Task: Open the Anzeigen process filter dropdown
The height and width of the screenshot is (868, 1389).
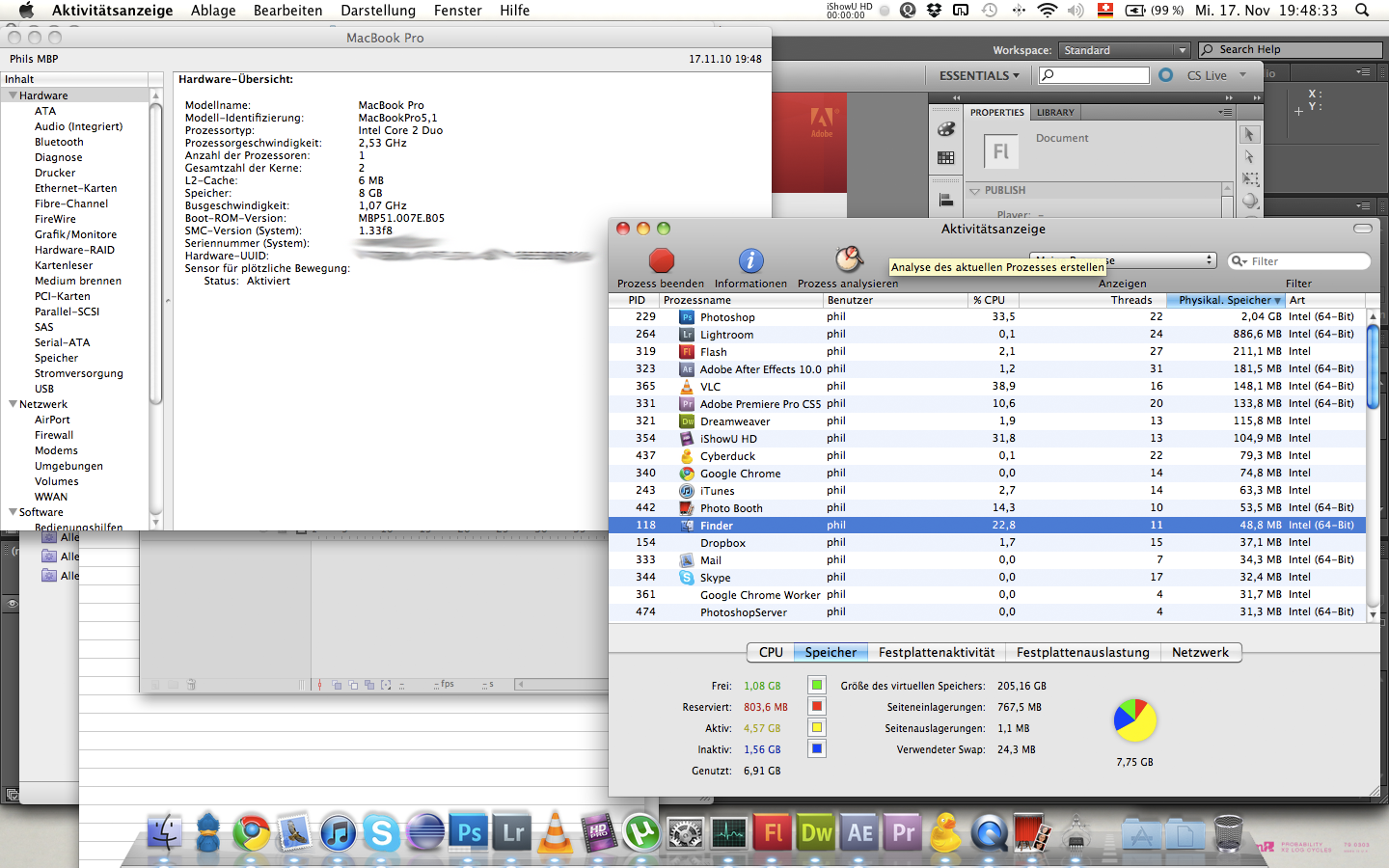Action: tap(1123, 260)
